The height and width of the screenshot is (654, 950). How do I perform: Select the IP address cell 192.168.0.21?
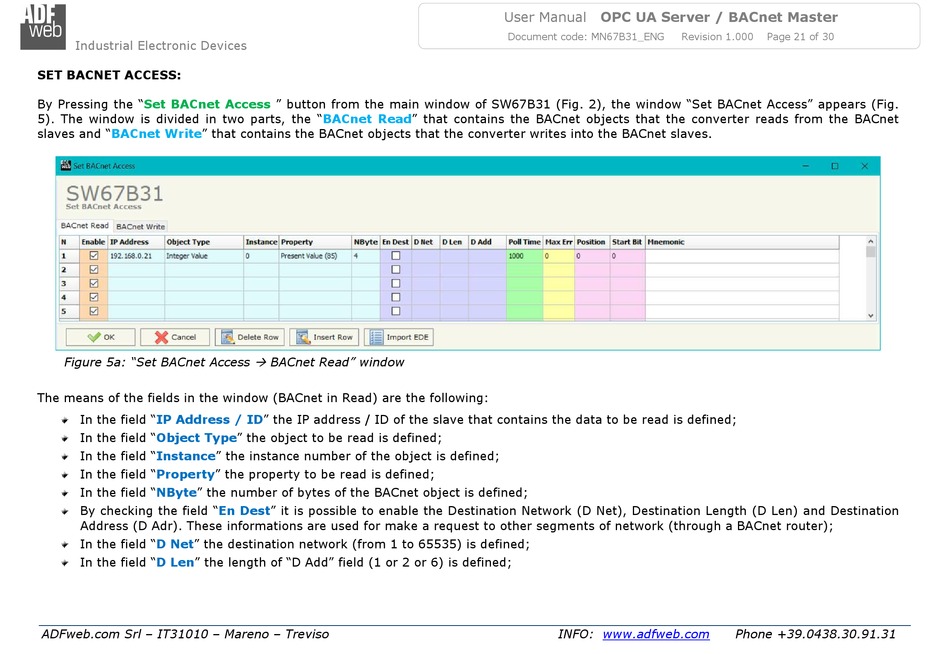click(x=136, y=256)
